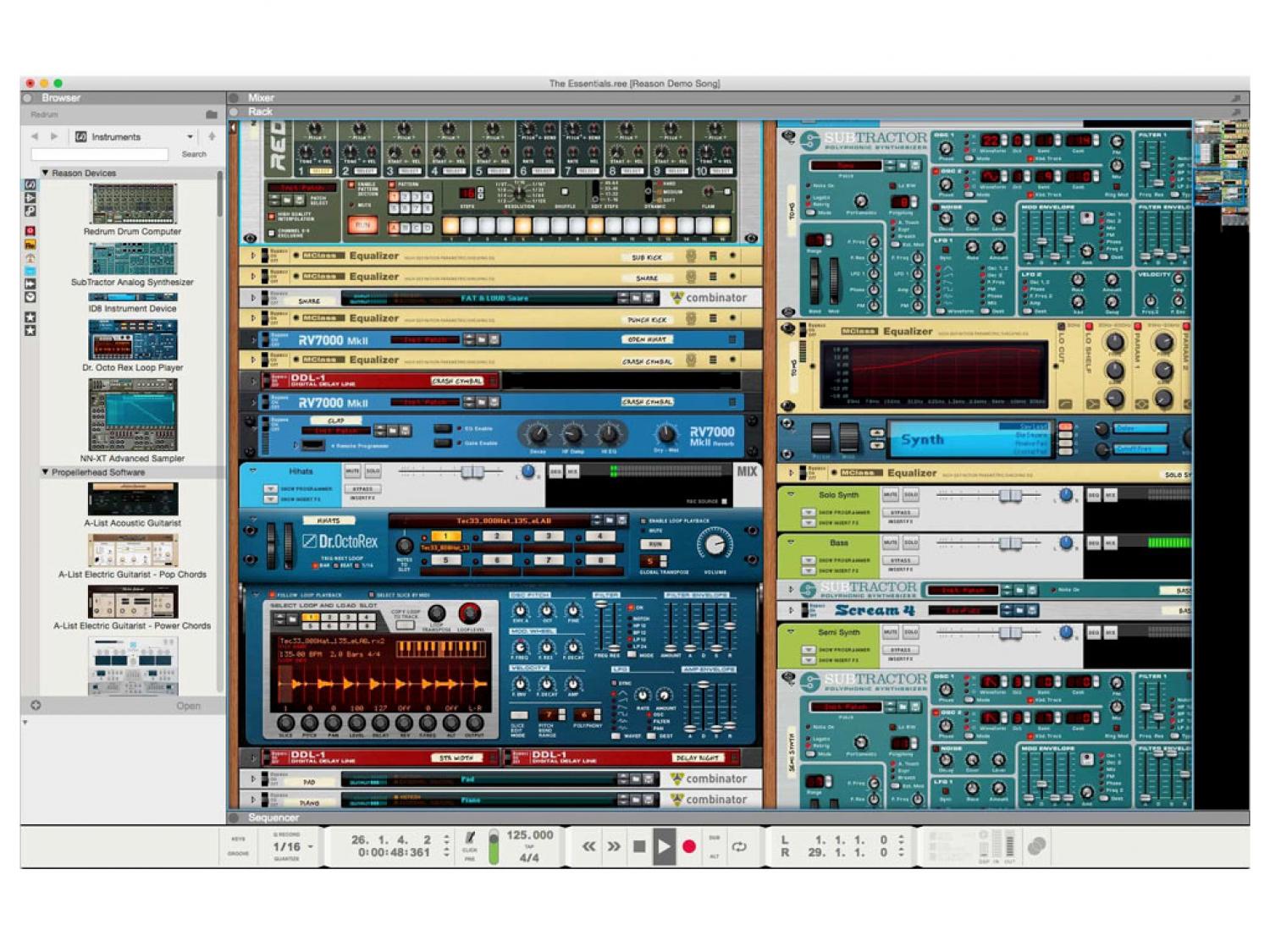Click the Bypass button on Hihats channel

point(362,489)
